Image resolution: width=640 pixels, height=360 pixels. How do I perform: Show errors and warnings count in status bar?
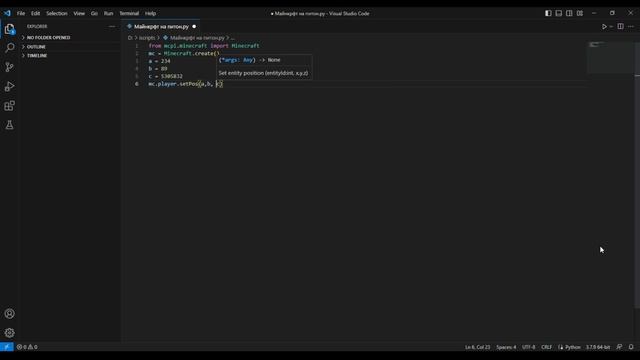27,347
